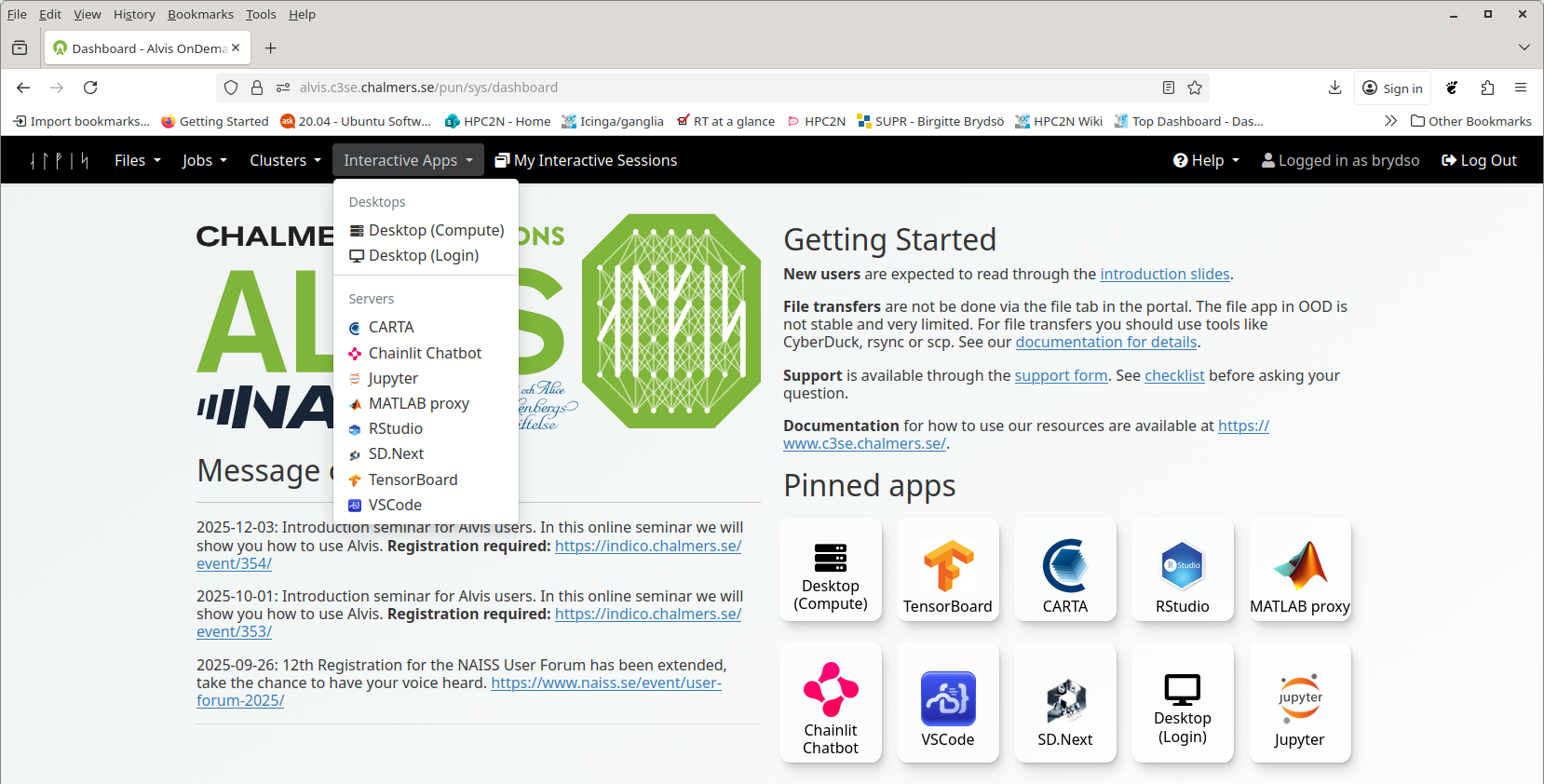Open Chainlit Chatbot pinned app tile

[x=830, y=703]
